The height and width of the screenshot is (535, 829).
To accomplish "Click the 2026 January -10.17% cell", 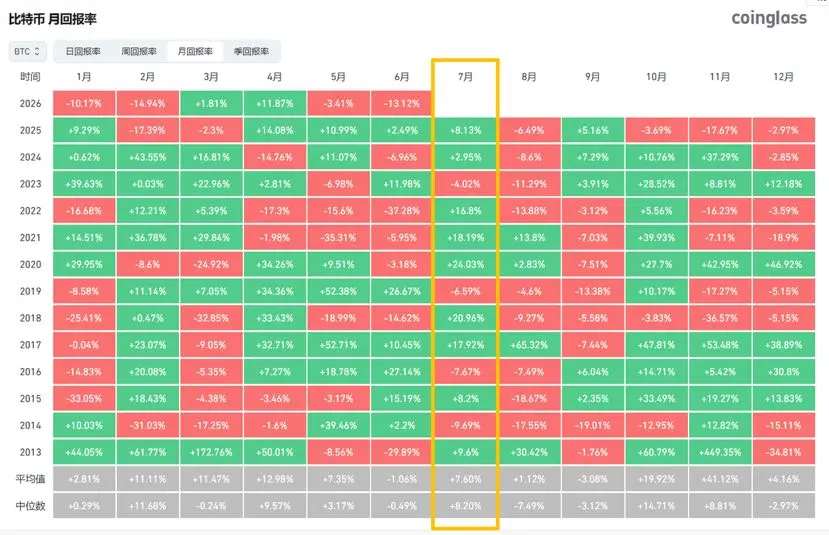I will (x=84, y=104).
